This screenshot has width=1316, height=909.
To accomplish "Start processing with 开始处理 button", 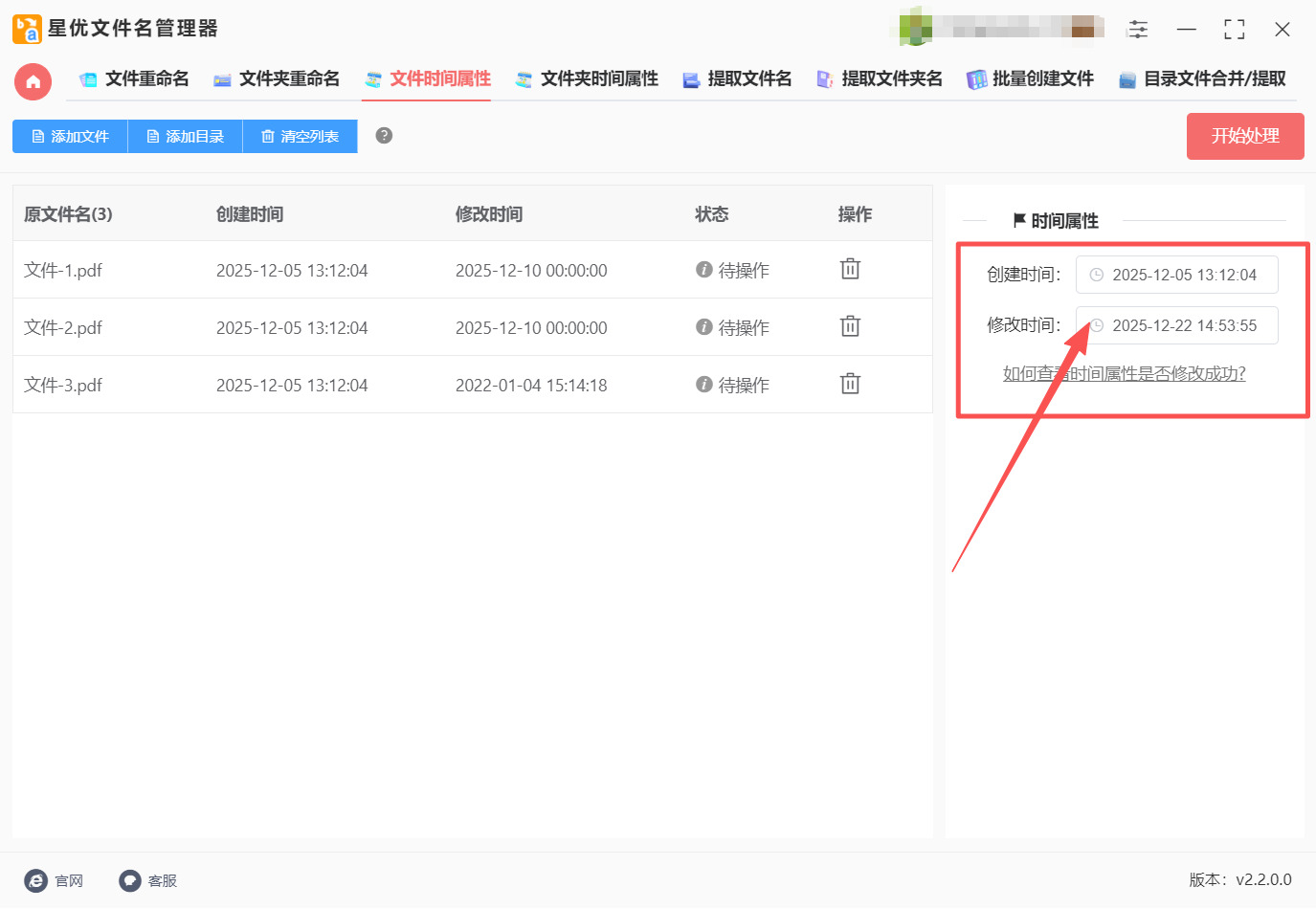I will [1245, 136].
